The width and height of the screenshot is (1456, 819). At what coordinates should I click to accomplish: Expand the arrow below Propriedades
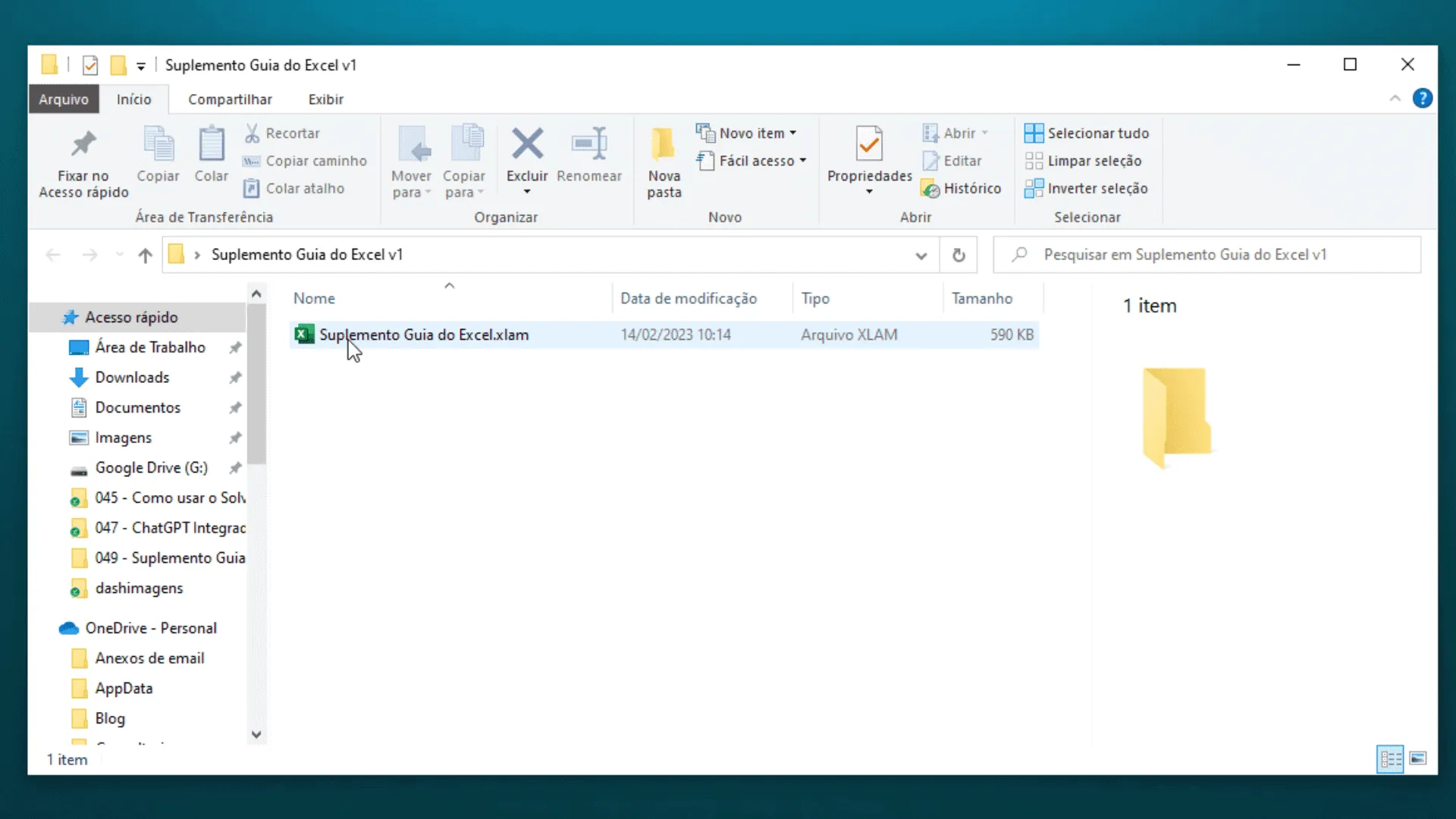(x=869, y=192)
